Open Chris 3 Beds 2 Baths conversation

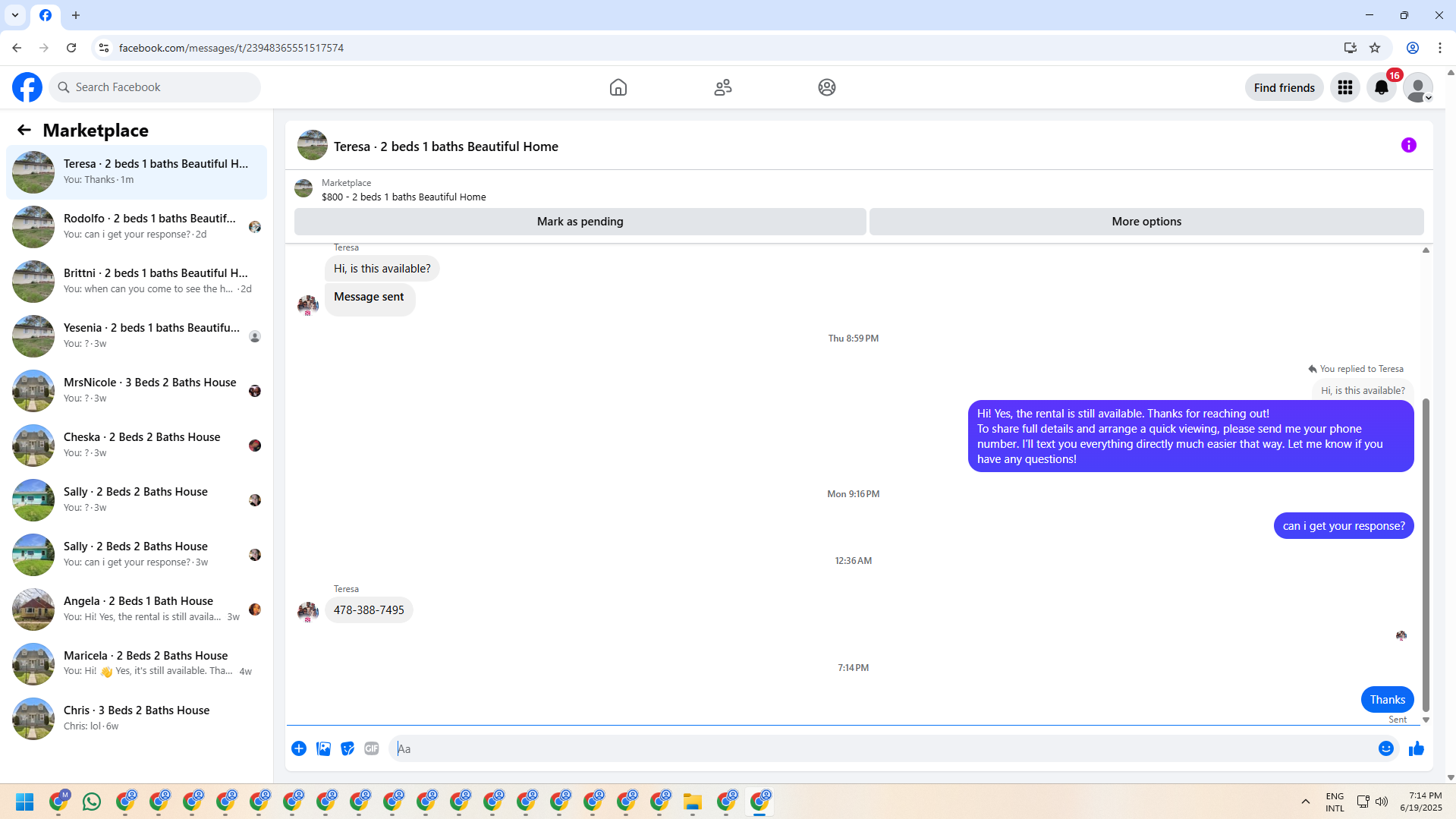pyautogui.click(x=137, y=719)
